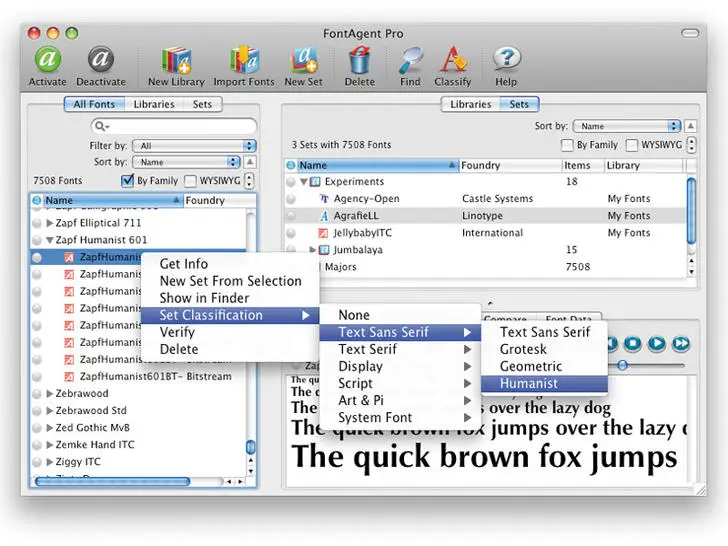Select the Majors set row

click(x=485, y=267)
